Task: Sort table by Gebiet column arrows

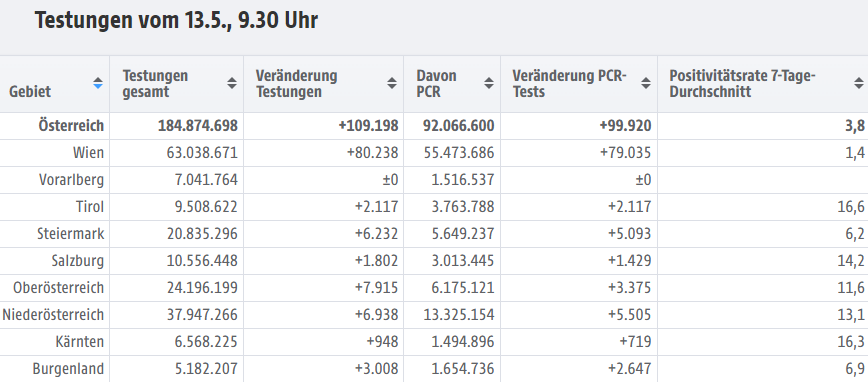Action: 98,83
